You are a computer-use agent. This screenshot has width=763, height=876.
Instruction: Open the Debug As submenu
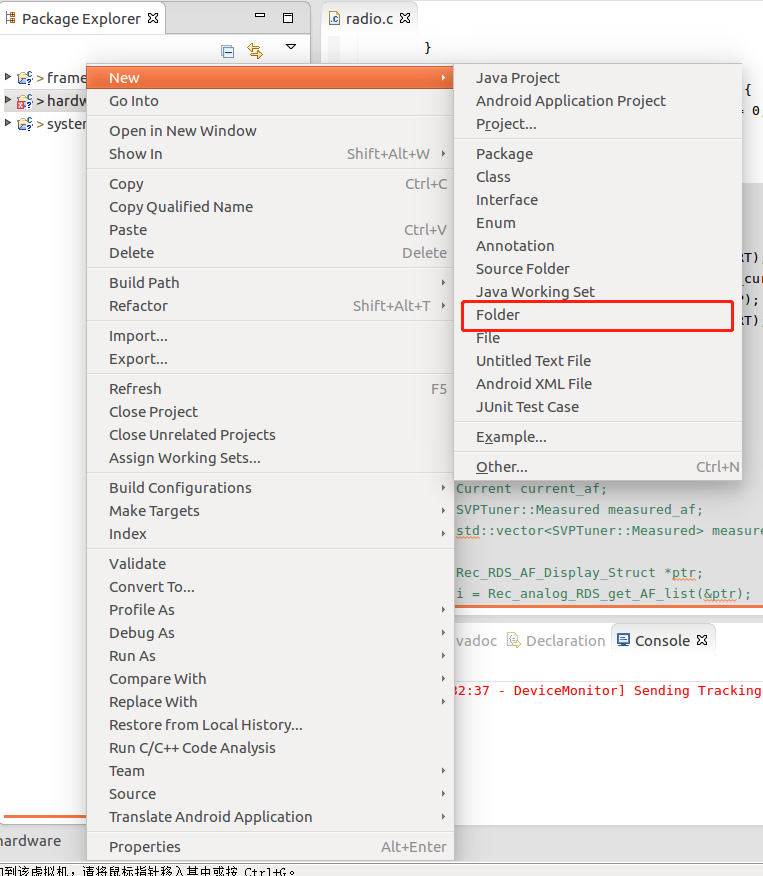(270, 632)
